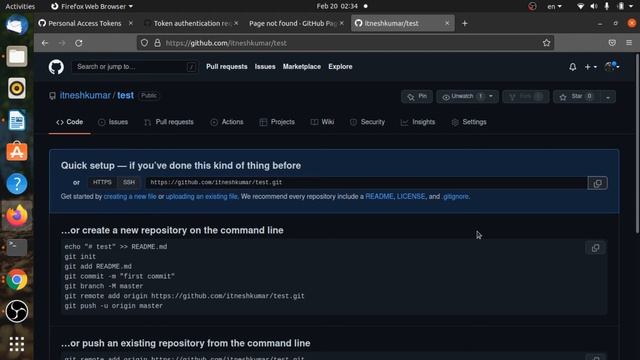This screenshot has width=640, height=360.
Task: Click uploading an existing file link
Action: click(x=202, y=196)
